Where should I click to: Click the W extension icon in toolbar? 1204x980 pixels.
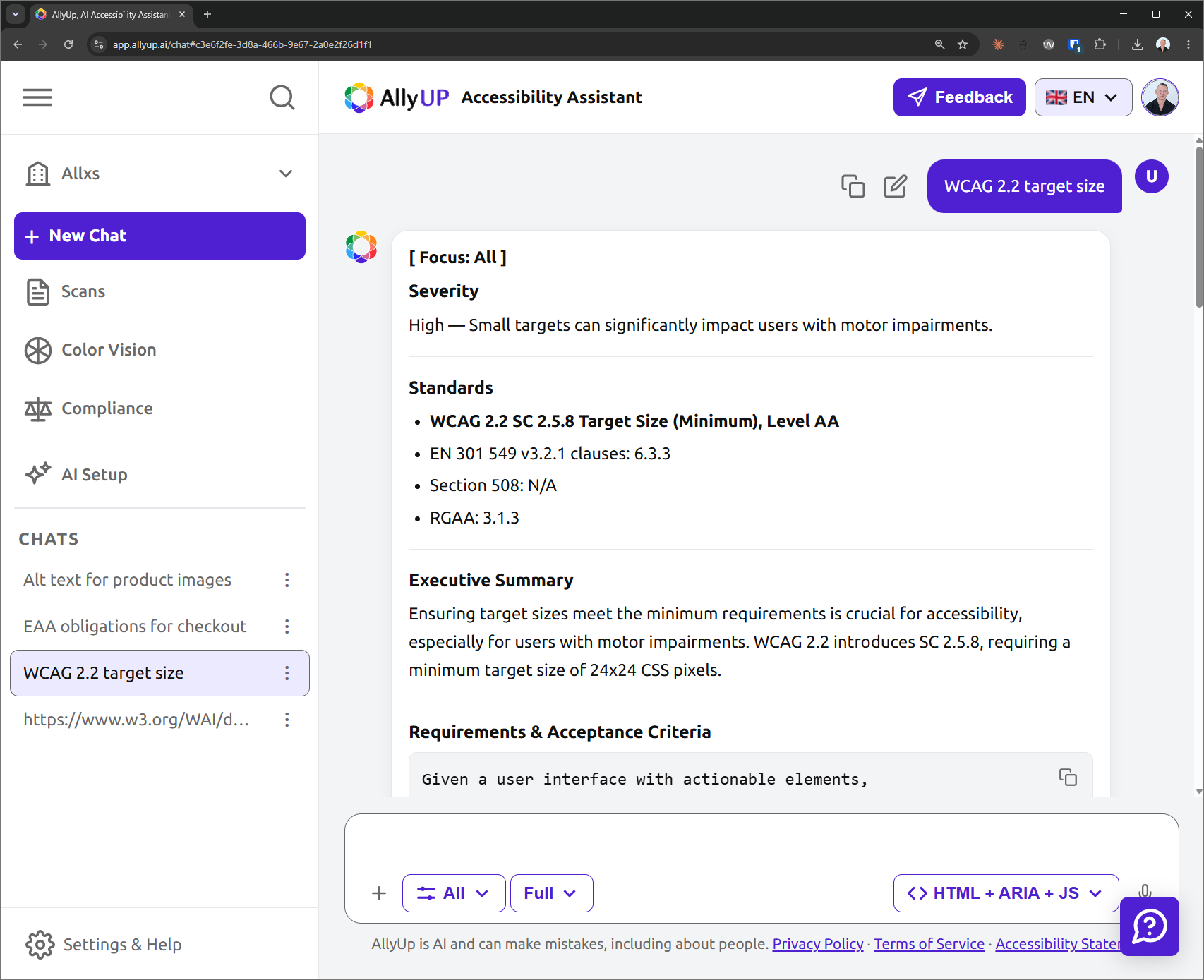tap(1049, 44)
